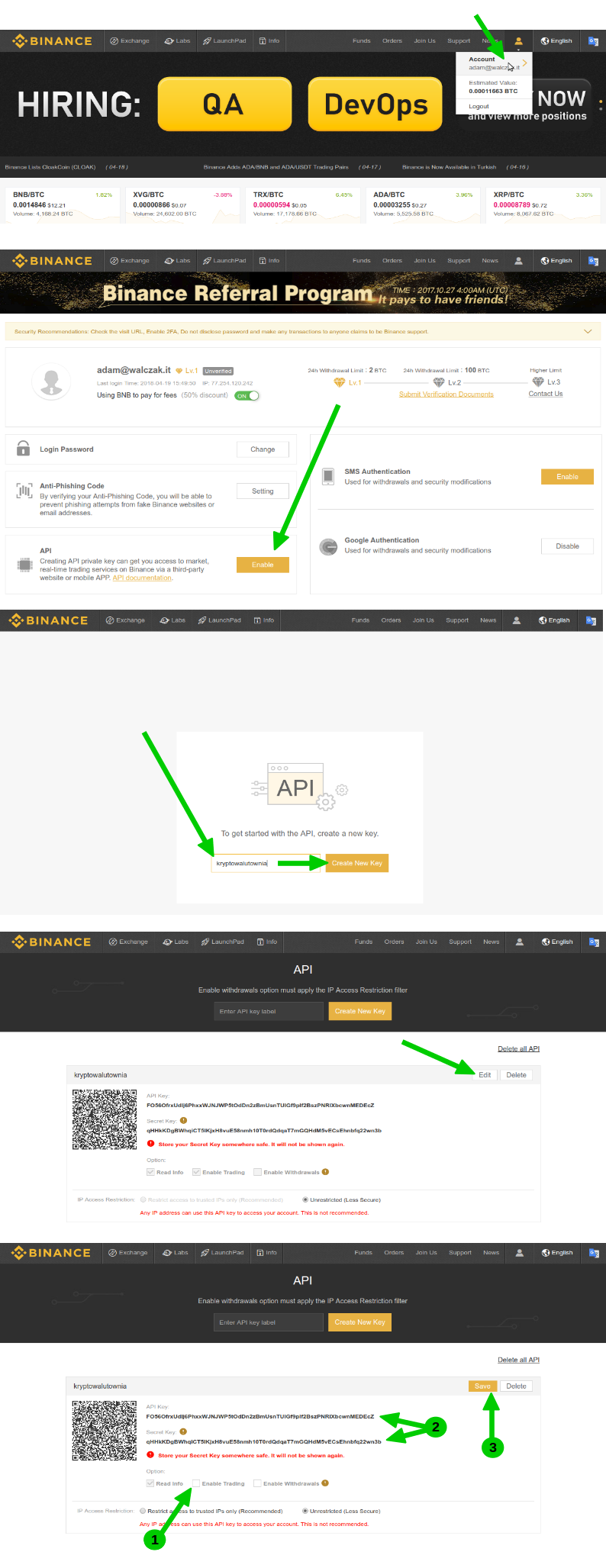Viewport: 606px width, 1568px height.
Task: Click Create New Key beside the kryptowalutownia field
Action: (x=357, y=863)
